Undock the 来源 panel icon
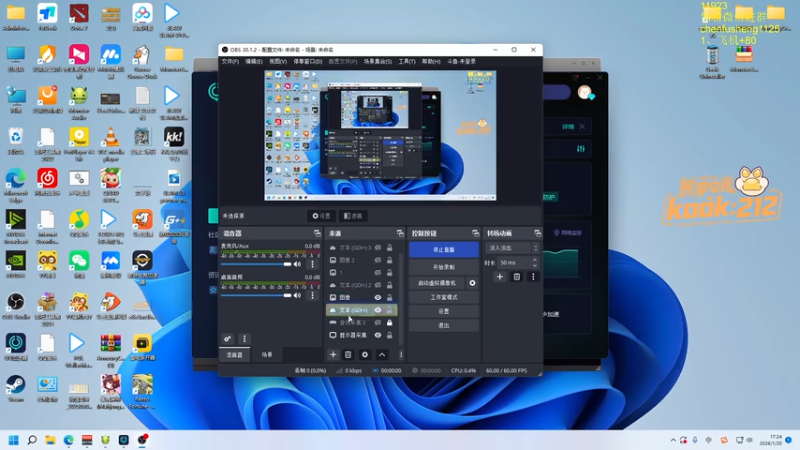The image size is (800, 450). pos(400,233)
